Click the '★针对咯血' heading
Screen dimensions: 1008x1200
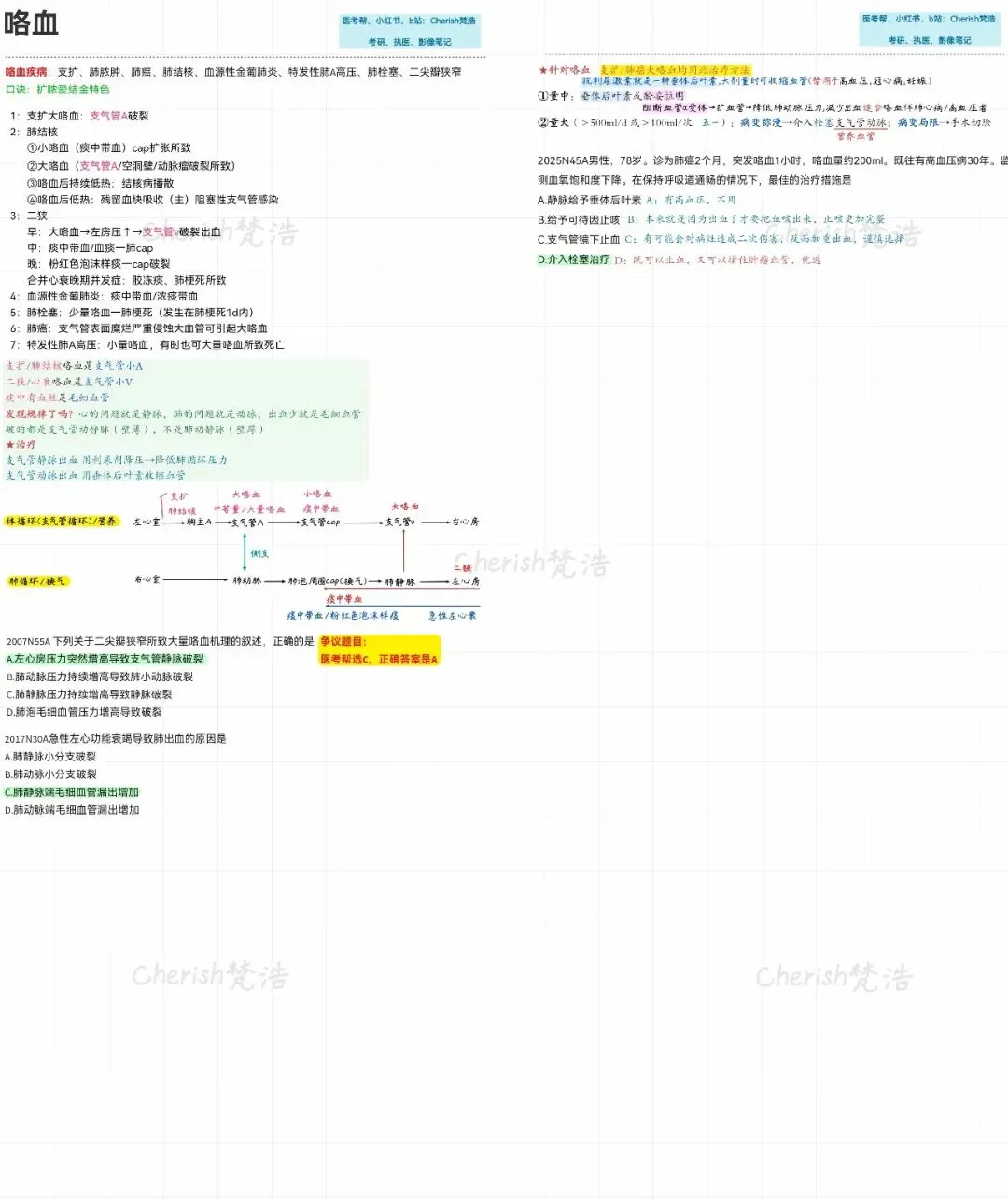click(565, 70)
